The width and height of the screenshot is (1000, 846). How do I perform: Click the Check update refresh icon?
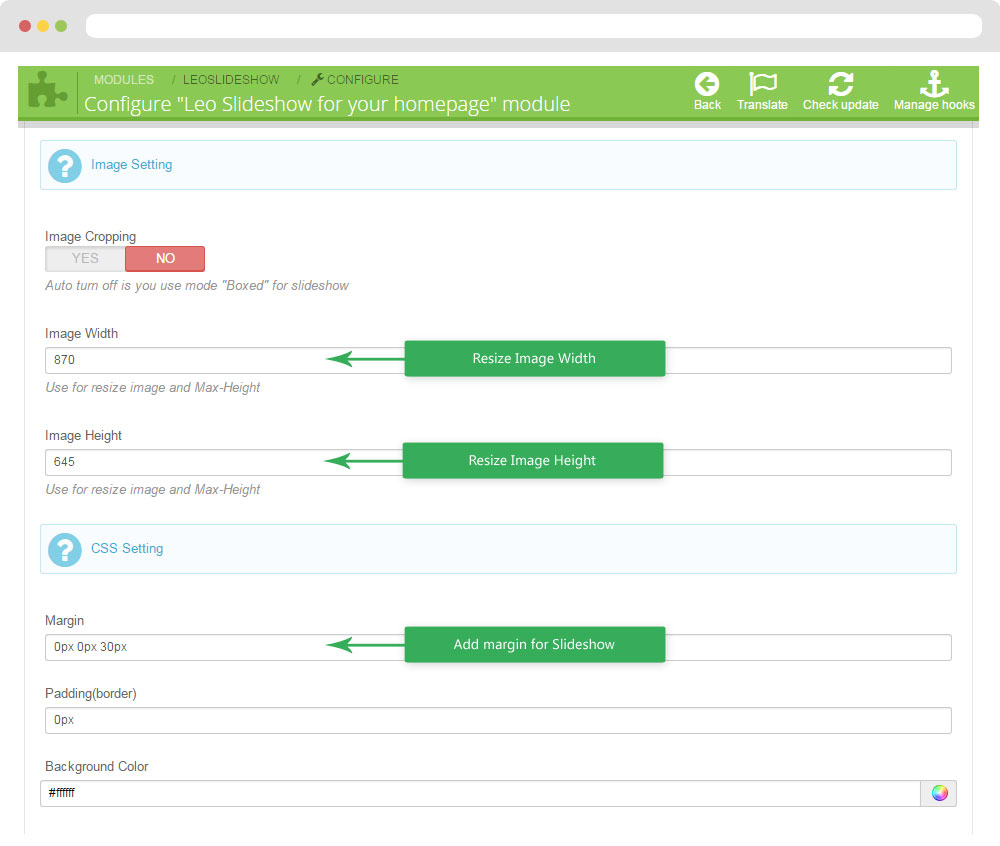(840, 85)
